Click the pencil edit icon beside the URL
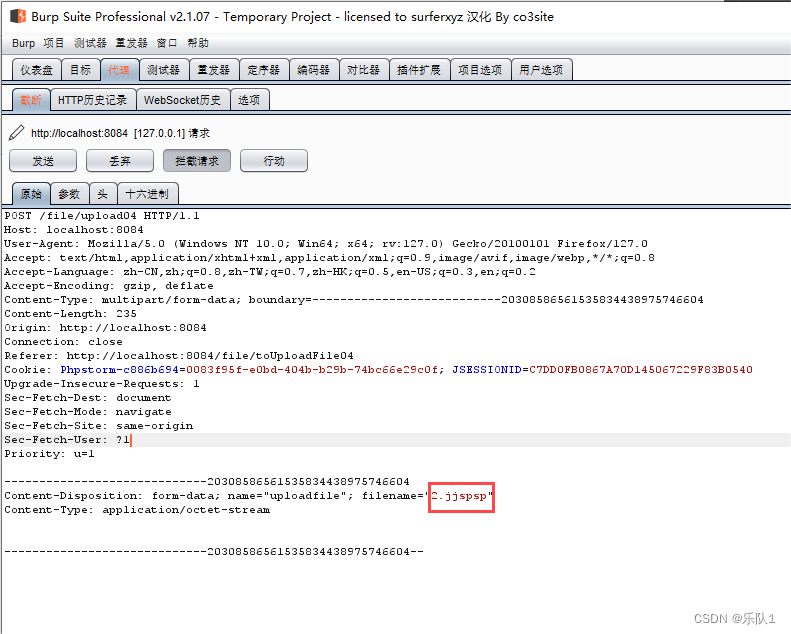The height and width of the screenshot is (634, 791). (16, 133)
